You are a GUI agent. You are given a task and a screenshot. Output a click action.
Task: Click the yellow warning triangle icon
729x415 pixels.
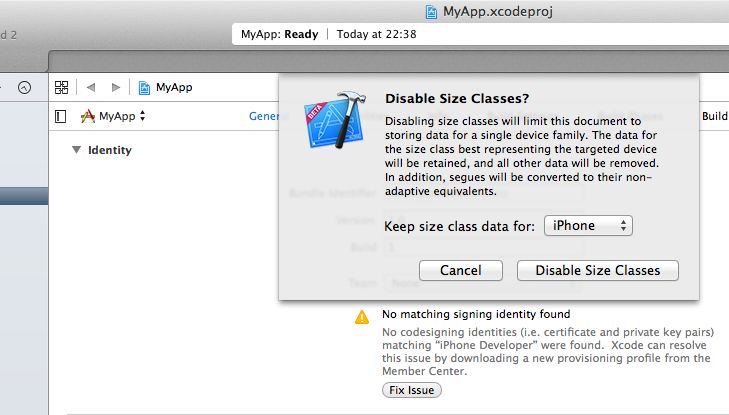362,317
